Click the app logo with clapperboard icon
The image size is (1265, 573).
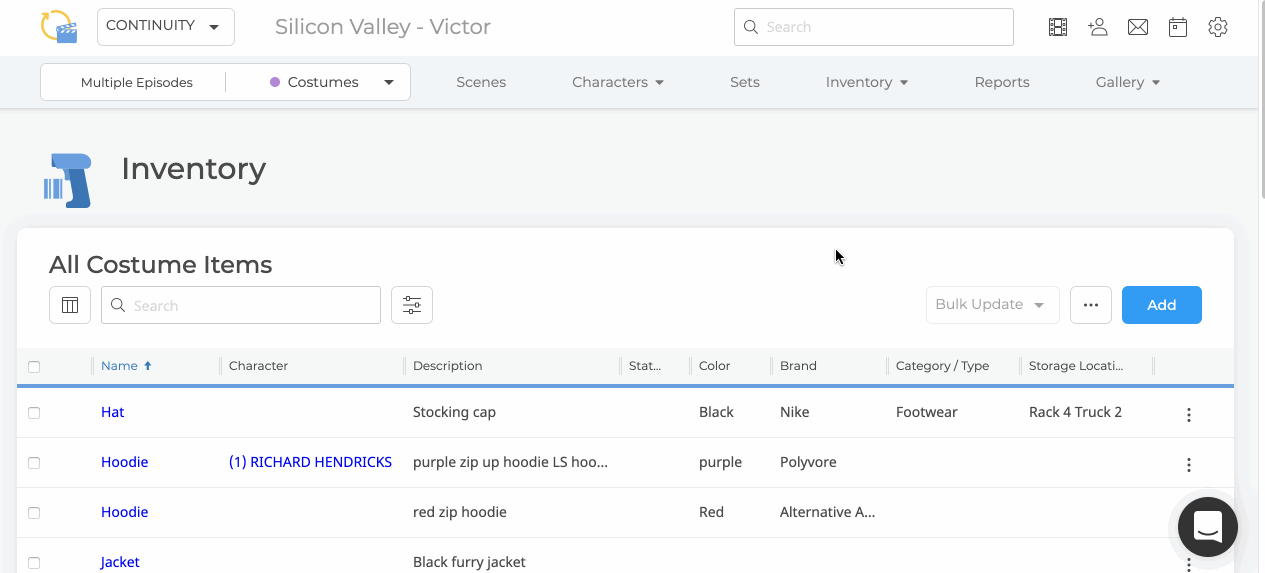coord(59,27)
